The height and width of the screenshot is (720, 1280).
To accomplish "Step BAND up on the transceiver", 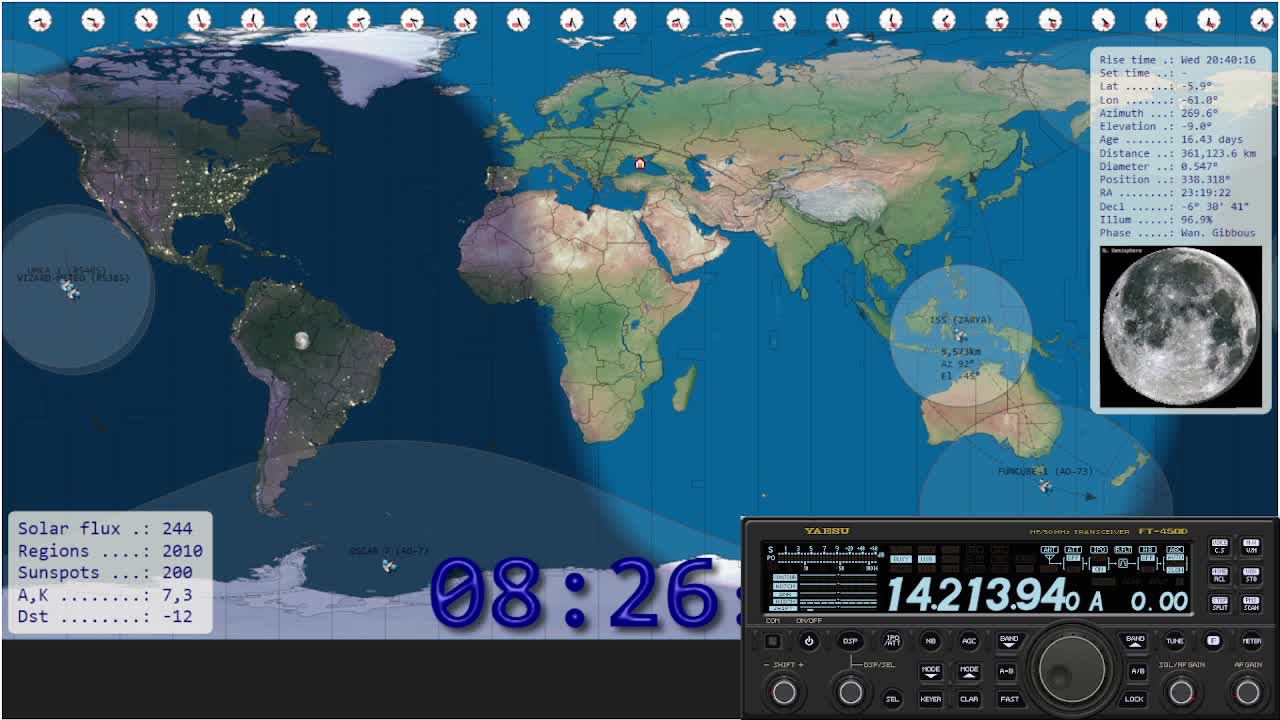I will 1135,640.
